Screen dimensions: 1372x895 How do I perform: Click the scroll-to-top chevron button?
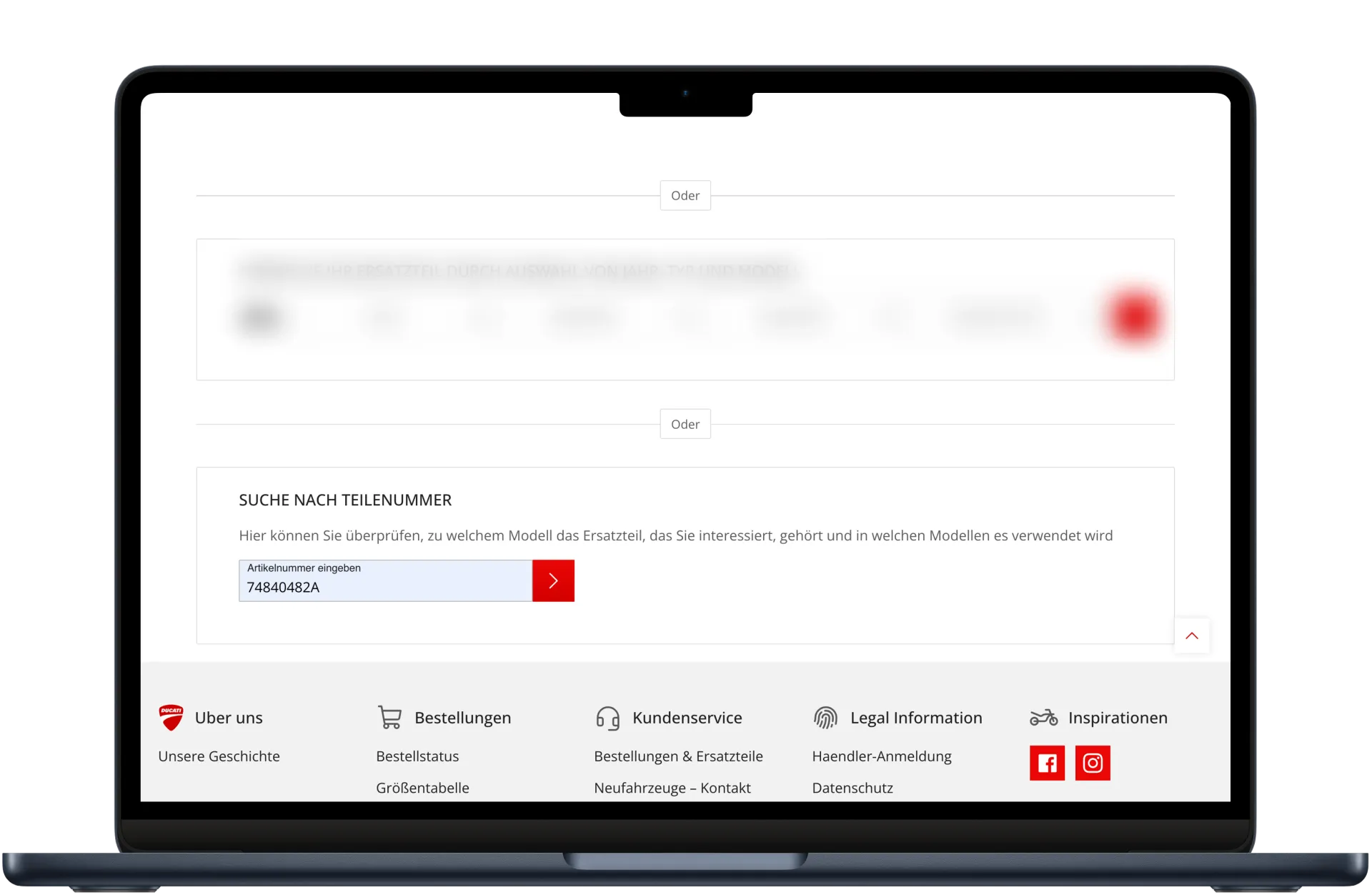coord(1191,636)
